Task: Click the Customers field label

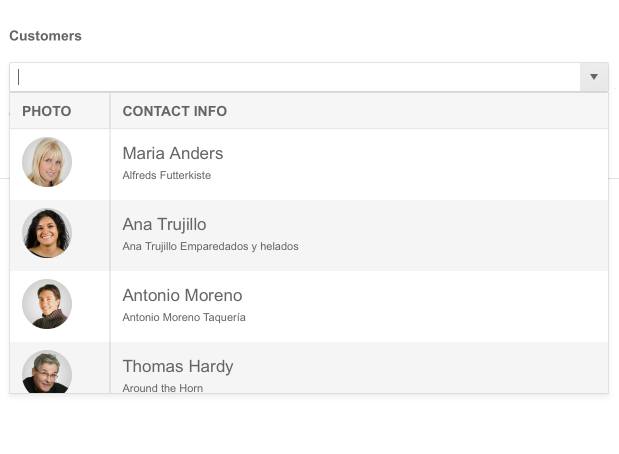Action: pyautogui.click(x=45, y=36)
